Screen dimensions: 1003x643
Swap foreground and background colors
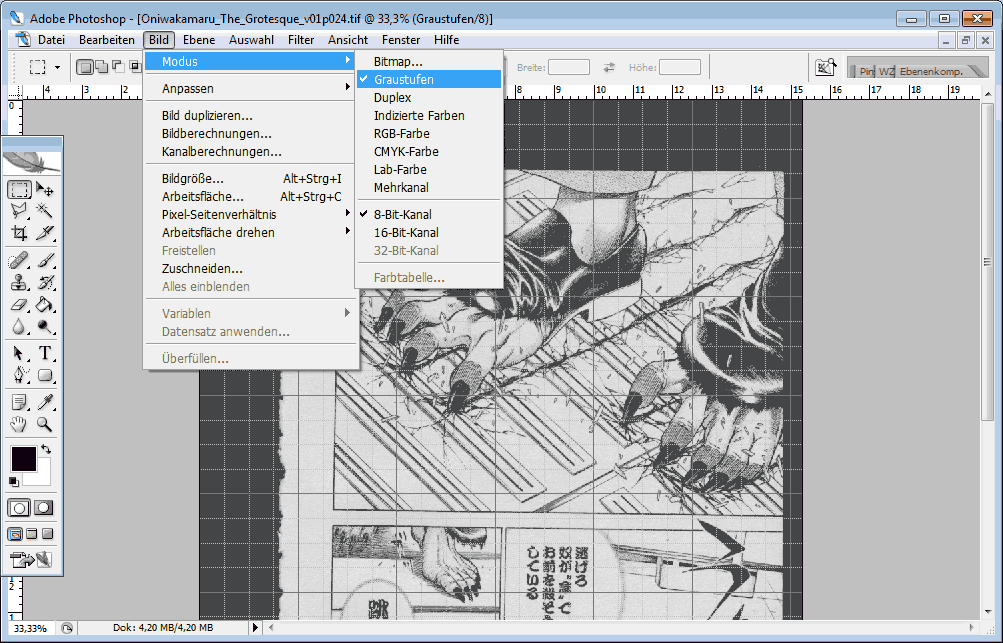coord(46,449)
